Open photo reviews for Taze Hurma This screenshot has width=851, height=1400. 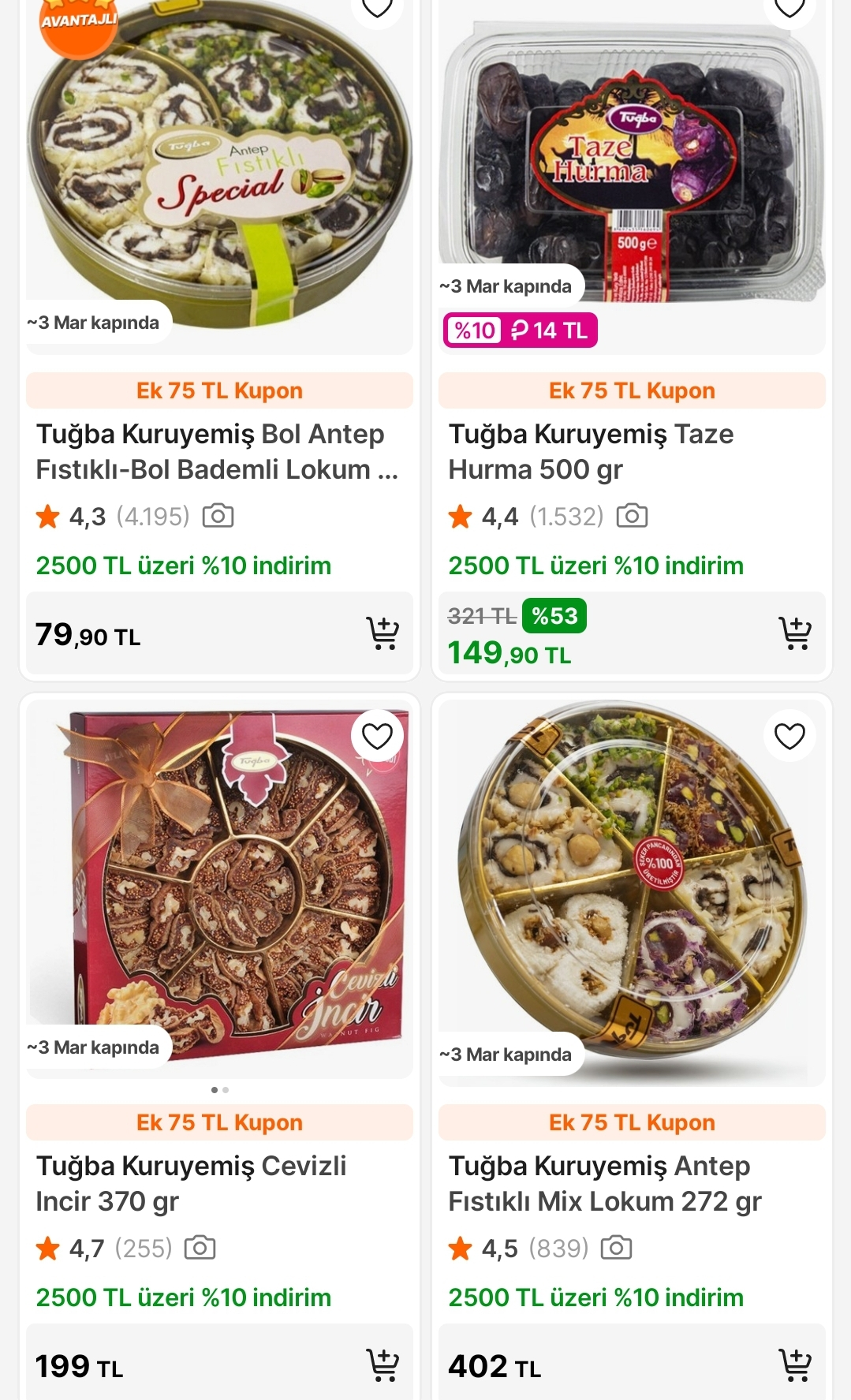click(x=632, y=517)
